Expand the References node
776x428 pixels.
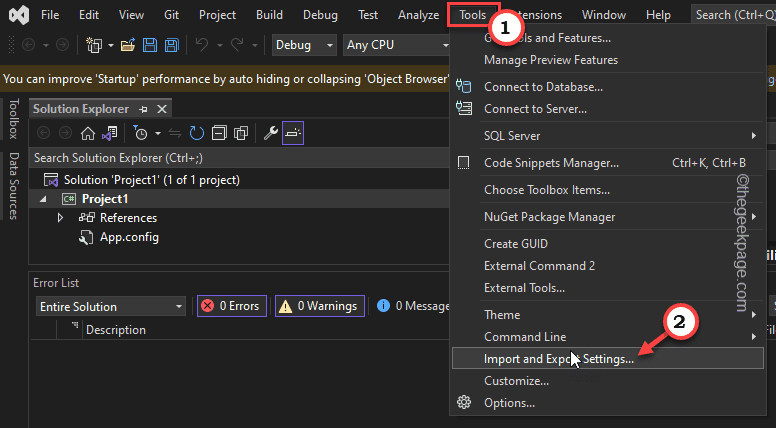click(x=60, y=218)
